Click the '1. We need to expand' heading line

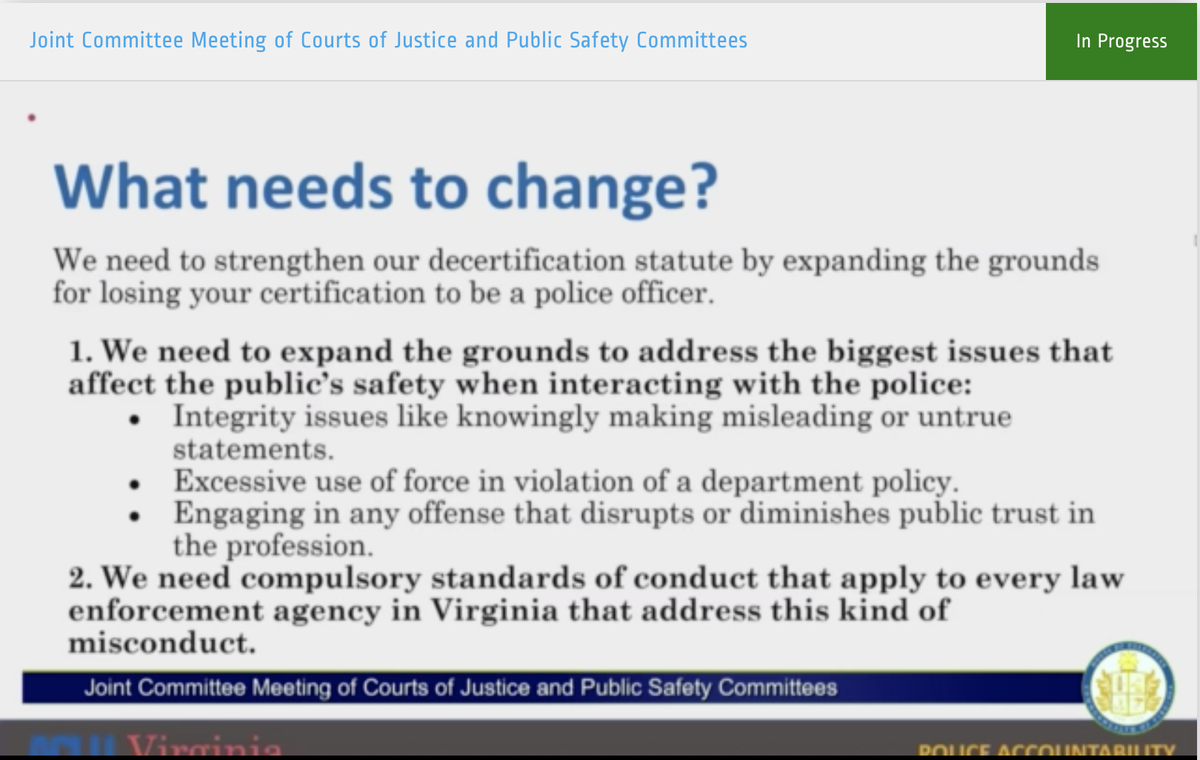pos(590,367)
